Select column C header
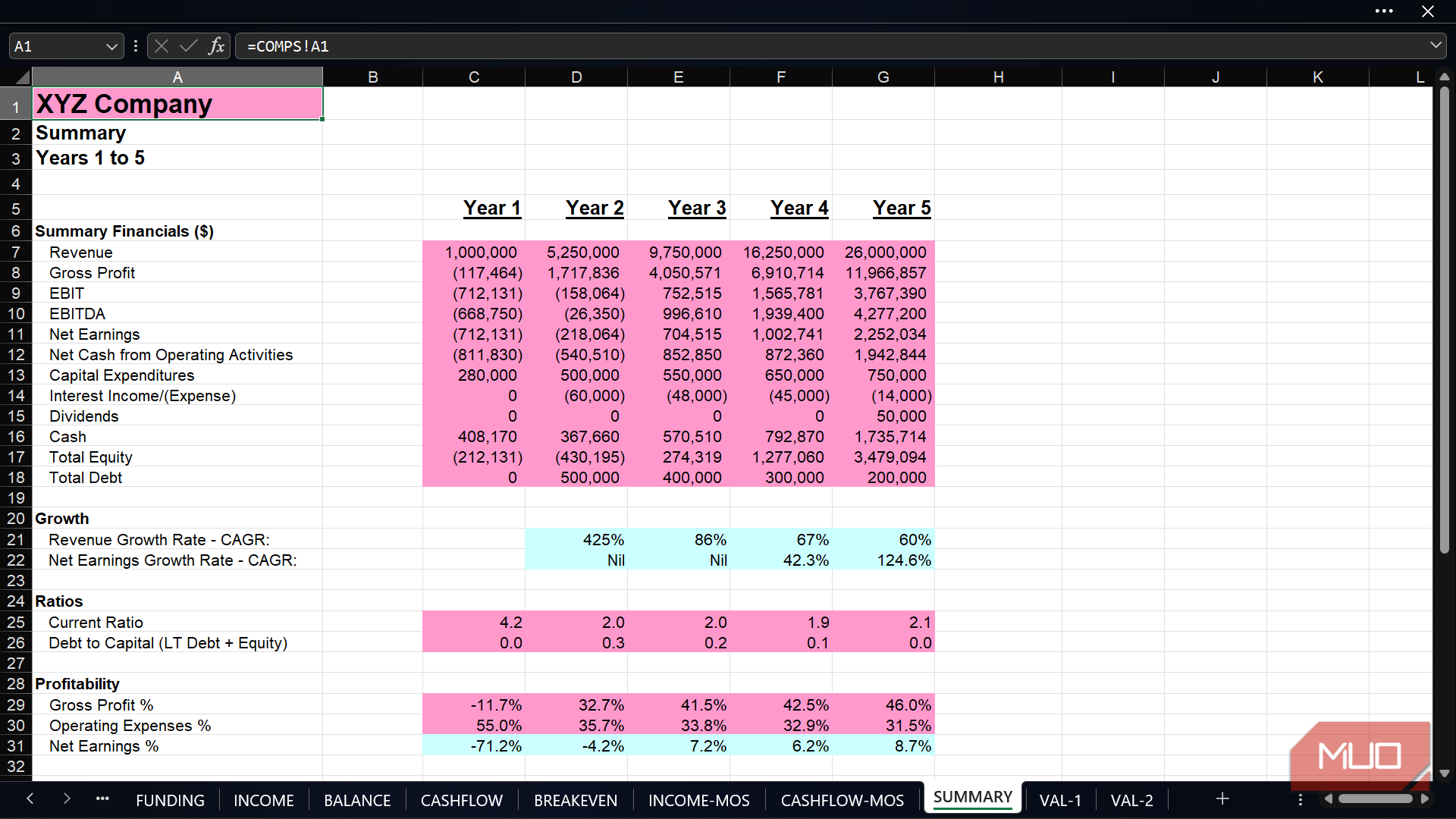1456x819 pixels. 474,77
